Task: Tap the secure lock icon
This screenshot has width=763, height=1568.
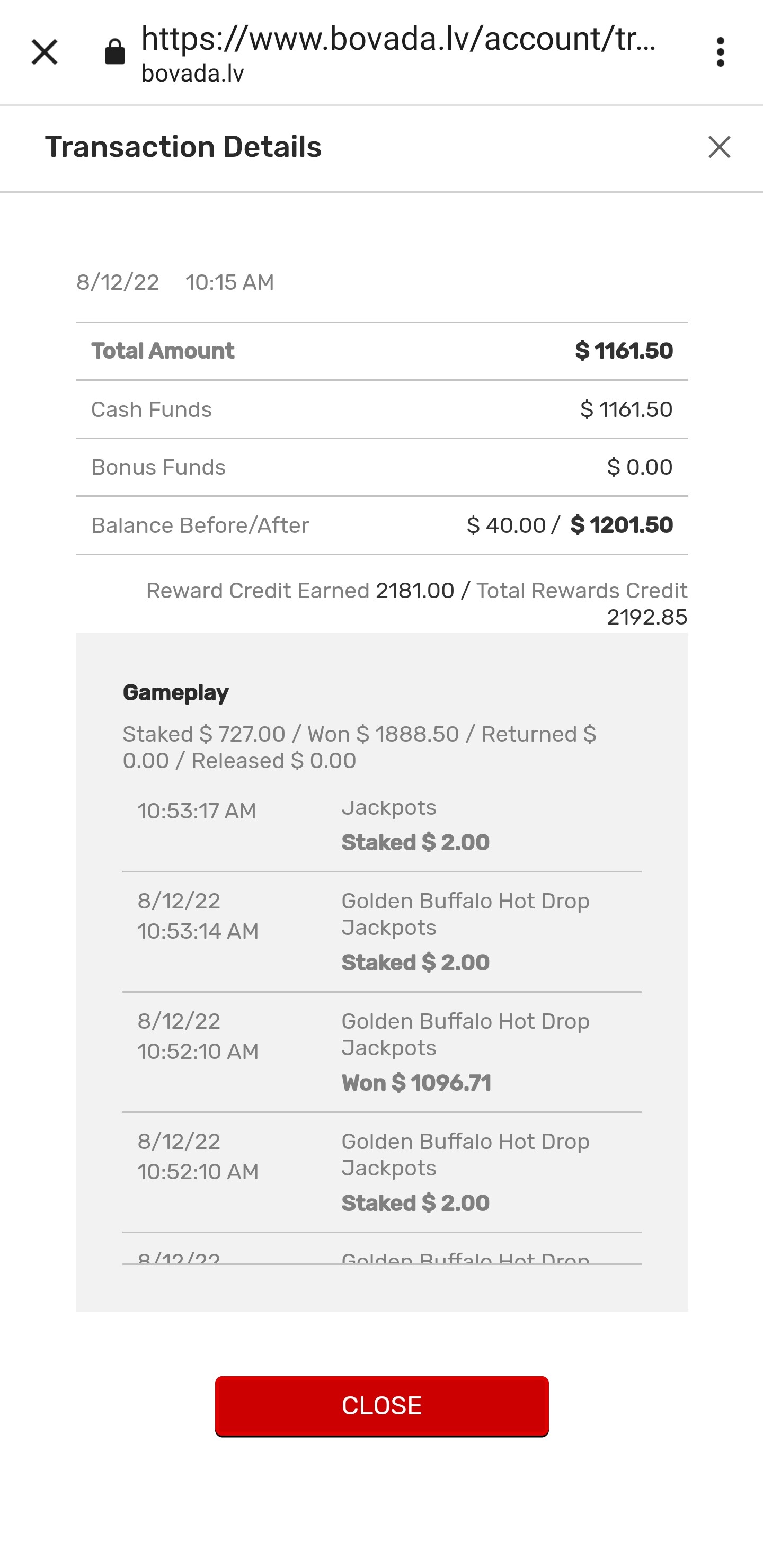Action: 114,52
